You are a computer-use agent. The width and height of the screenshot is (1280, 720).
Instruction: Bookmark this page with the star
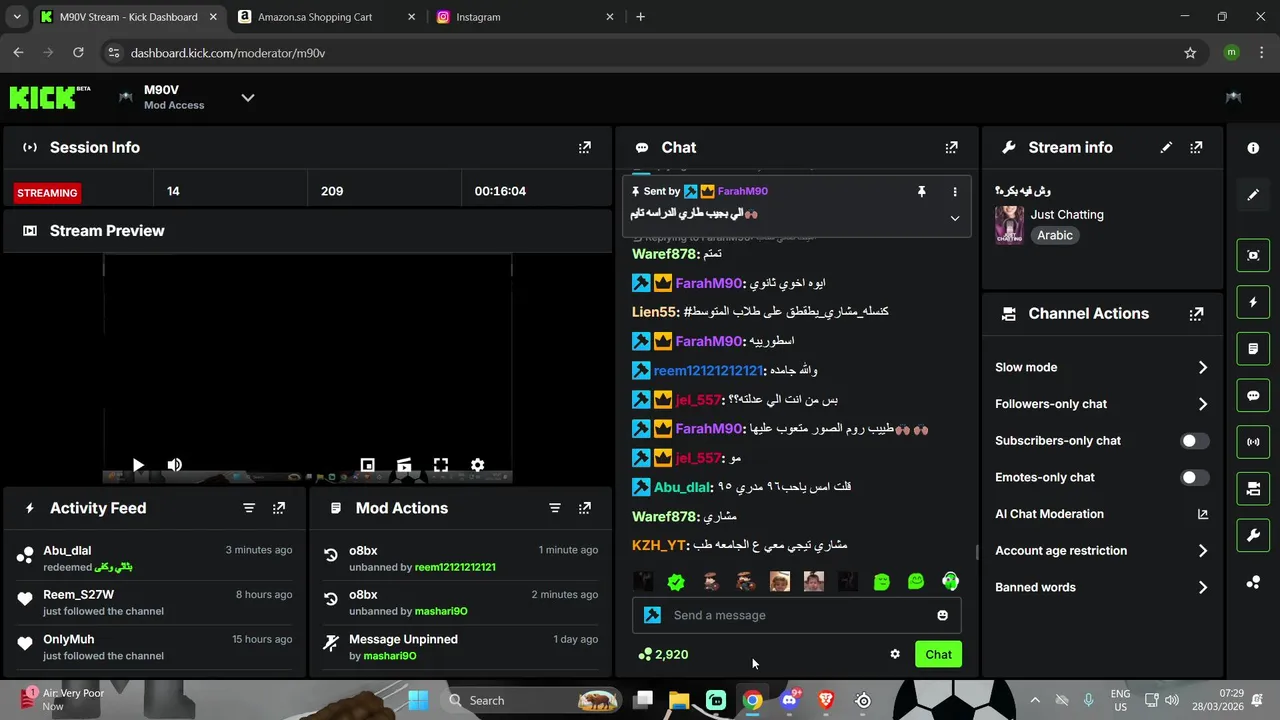pos(1190,53)
